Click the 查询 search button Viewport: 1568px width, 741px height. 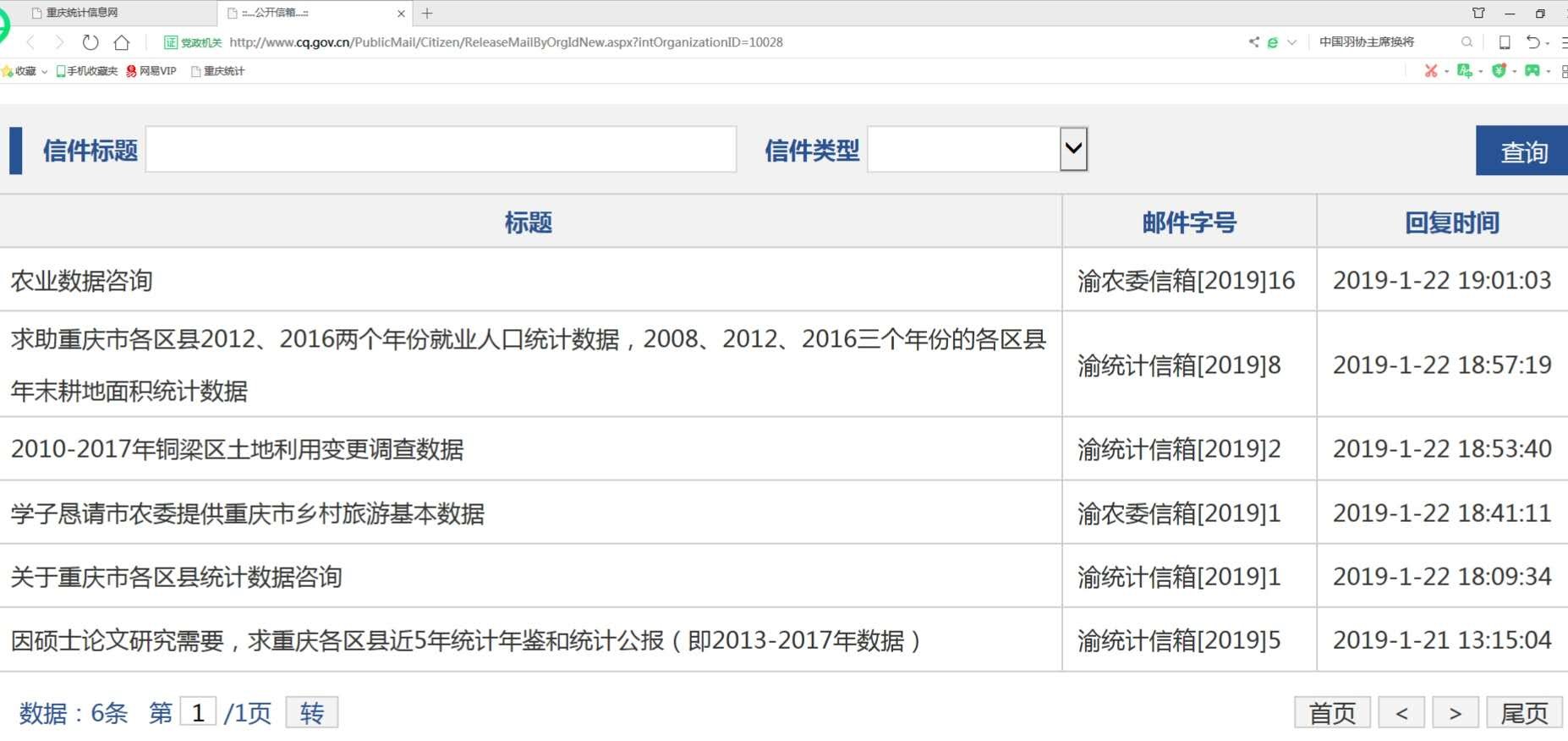tap(1522, 151)
